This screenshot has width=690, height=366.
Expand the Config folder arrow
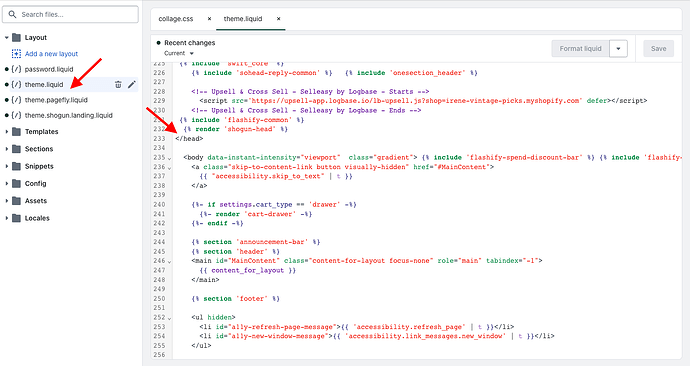click(7, 183)
